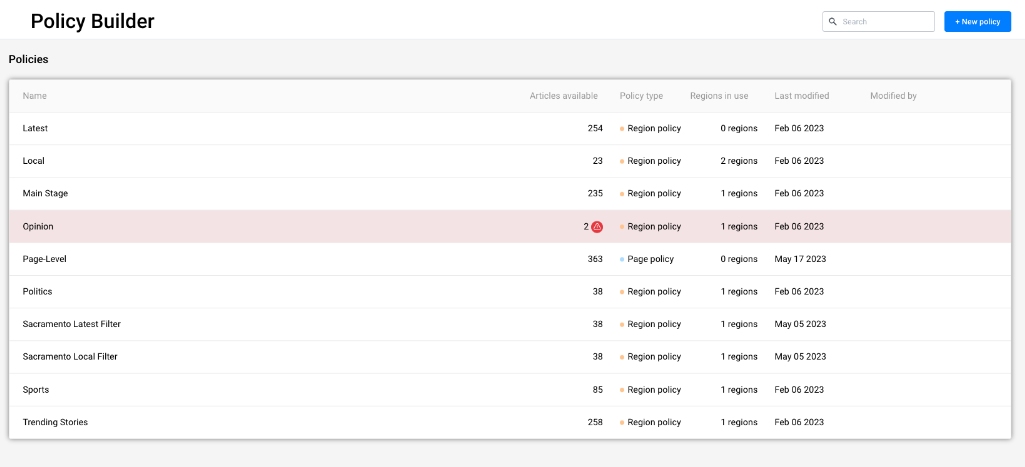
Task: Open Sacramento Latest Filter policy
Action: pos(510,324)
